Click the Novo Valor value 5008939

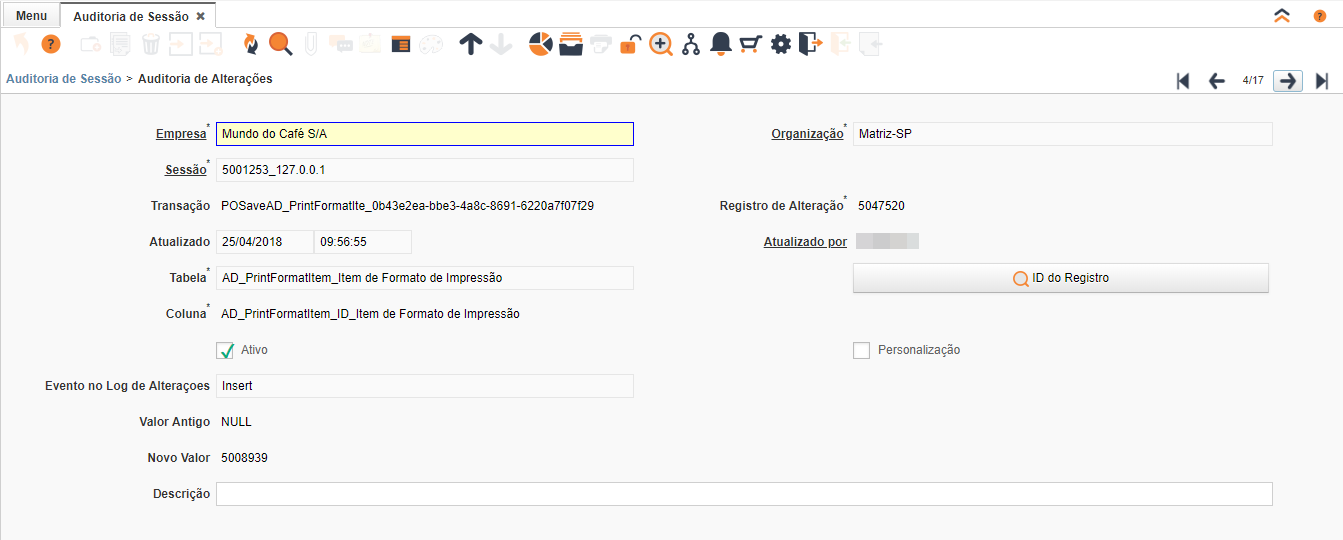[x=245, y=458]
